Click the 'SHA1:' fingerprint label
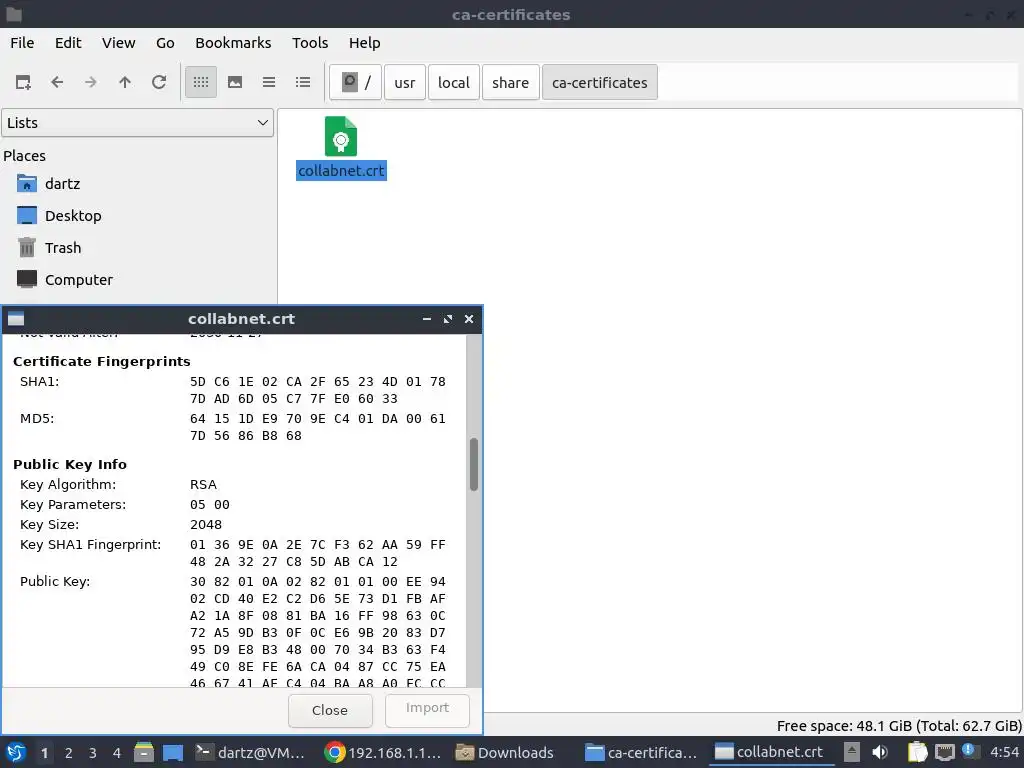 click(39, 381)
